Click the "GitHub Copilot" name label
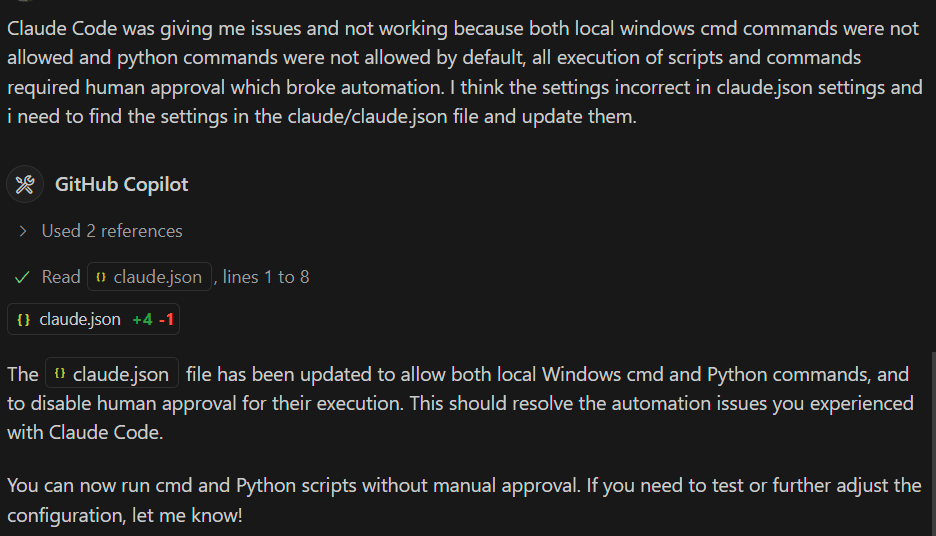Viewport: 936px width, 536px height. pyautogui.click(x=122, y=184)
